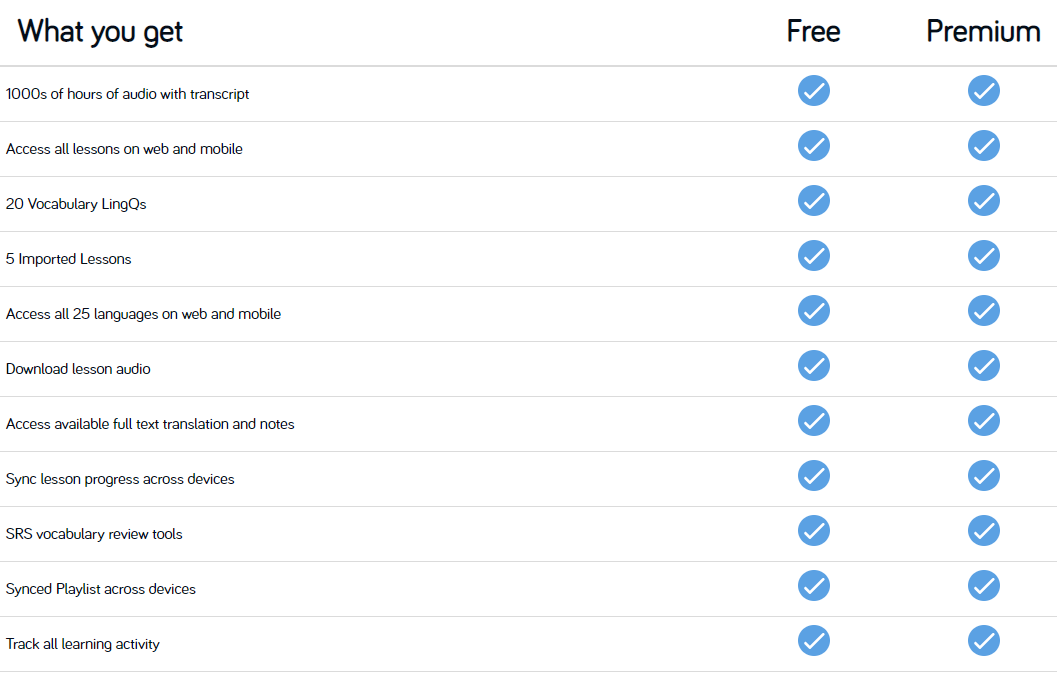1057x673 pixels.
Task: Select the 20 Vocabulary LingQs feature text
Action: point(76,204)
